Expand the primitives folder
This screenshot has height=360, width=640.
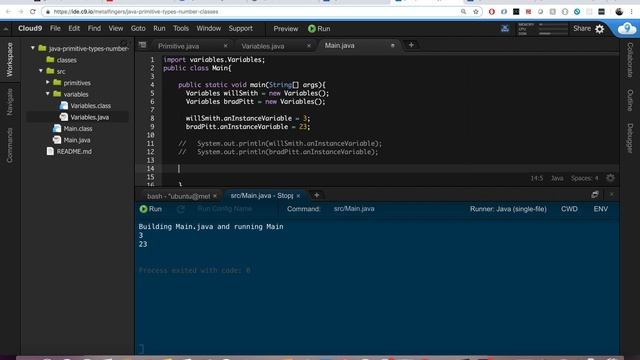(x=48, y=82)
